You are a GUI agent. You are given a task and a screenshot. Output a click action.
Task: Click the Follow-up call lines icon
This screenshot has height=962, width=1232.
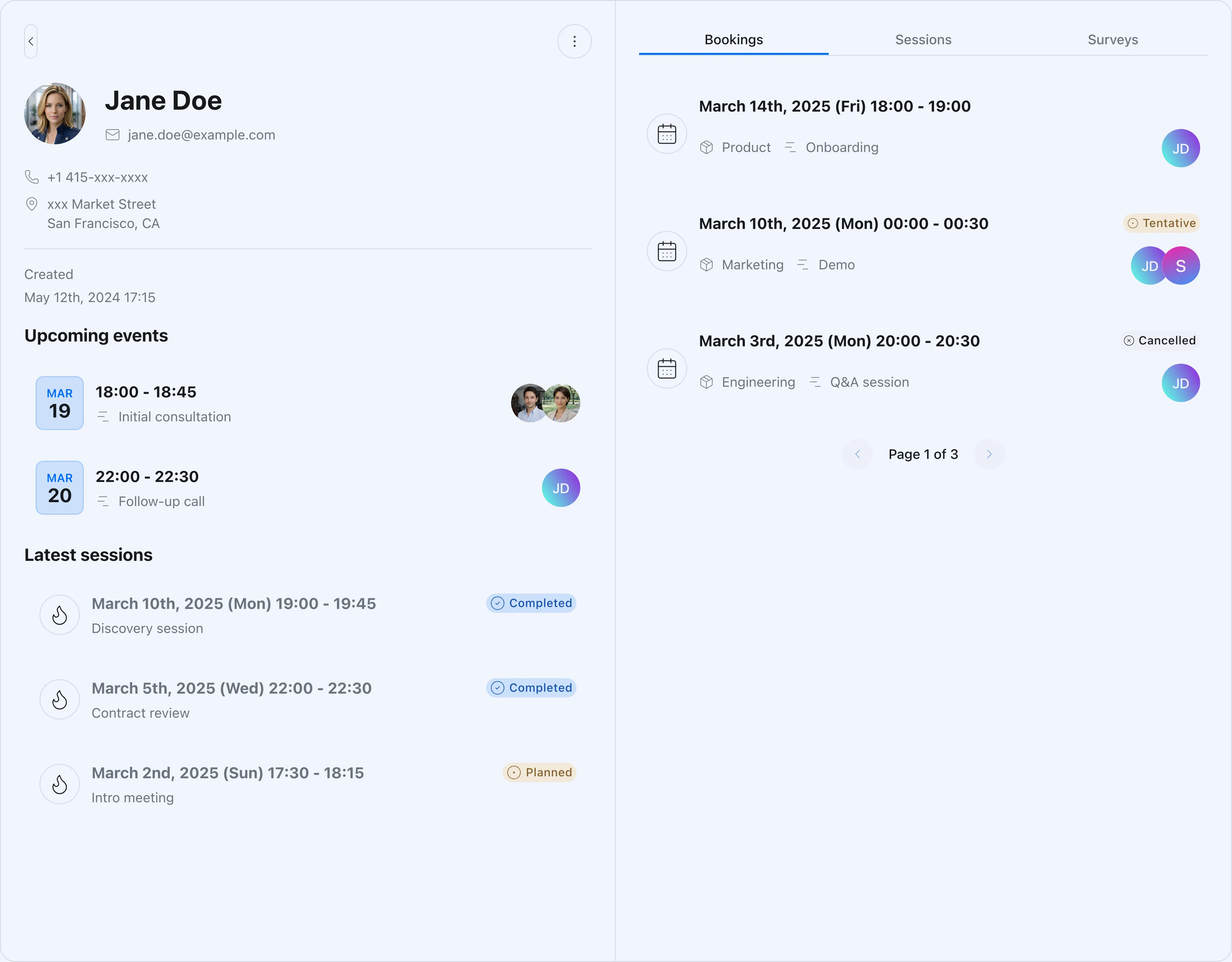click(103, 501)
